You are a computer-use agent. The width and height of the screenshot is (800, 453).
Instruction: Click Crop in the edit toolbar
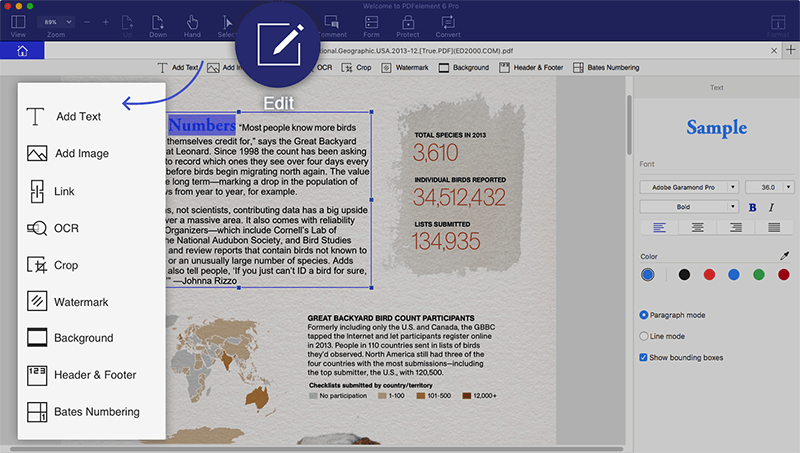[356, 67]
